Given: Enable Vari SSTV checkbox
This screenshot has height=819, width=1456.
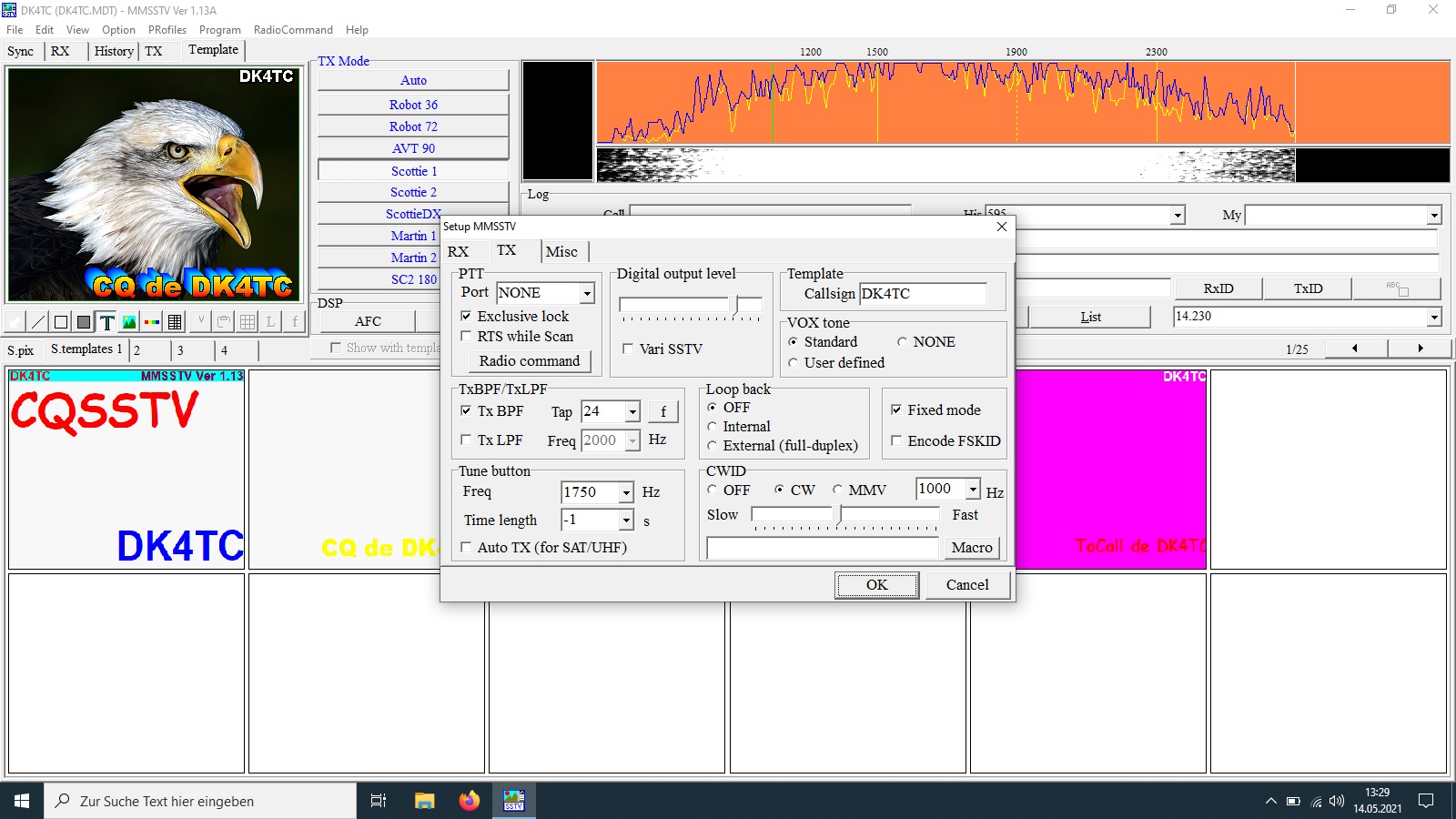Looking at the screenshot, I should coord(628,349).
